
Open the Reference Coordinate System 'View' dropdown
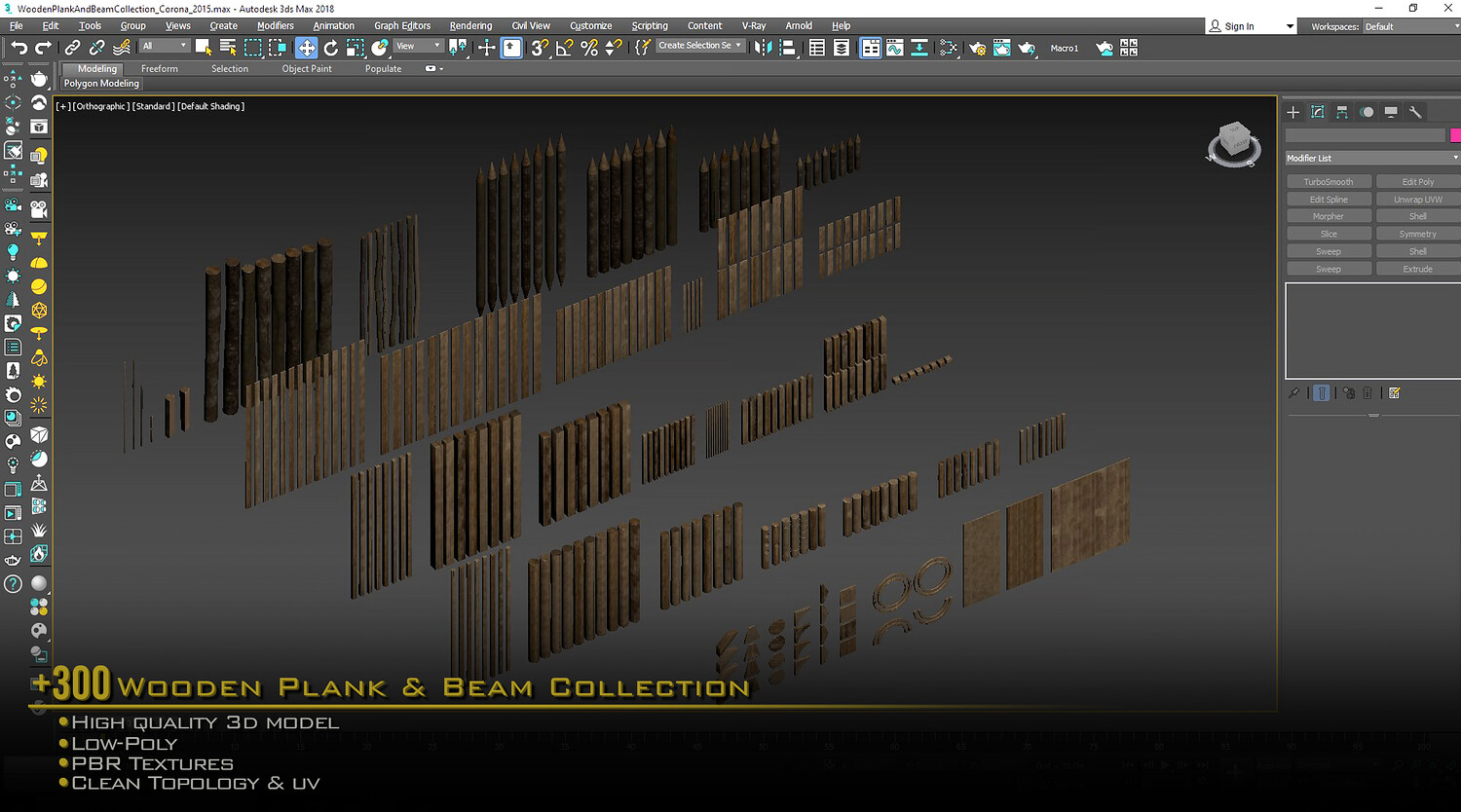pyautogui.click(x=418, y=46)
